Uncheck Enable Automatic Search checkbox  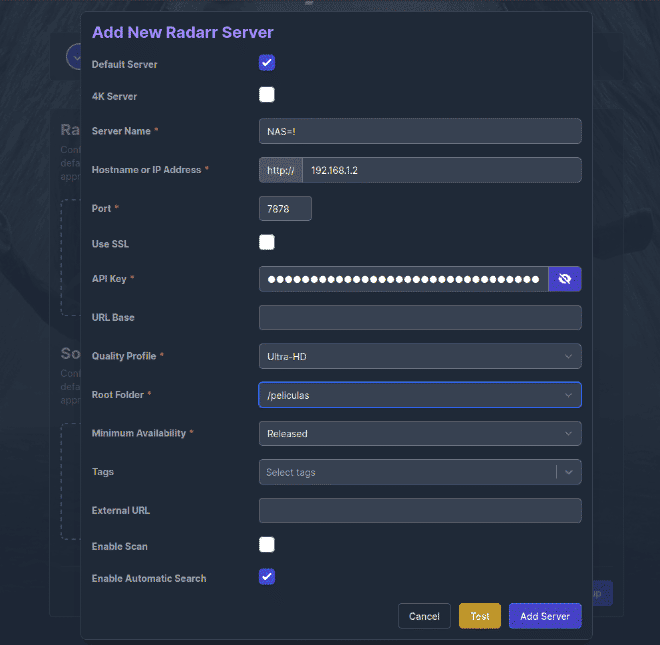(267, 576)
